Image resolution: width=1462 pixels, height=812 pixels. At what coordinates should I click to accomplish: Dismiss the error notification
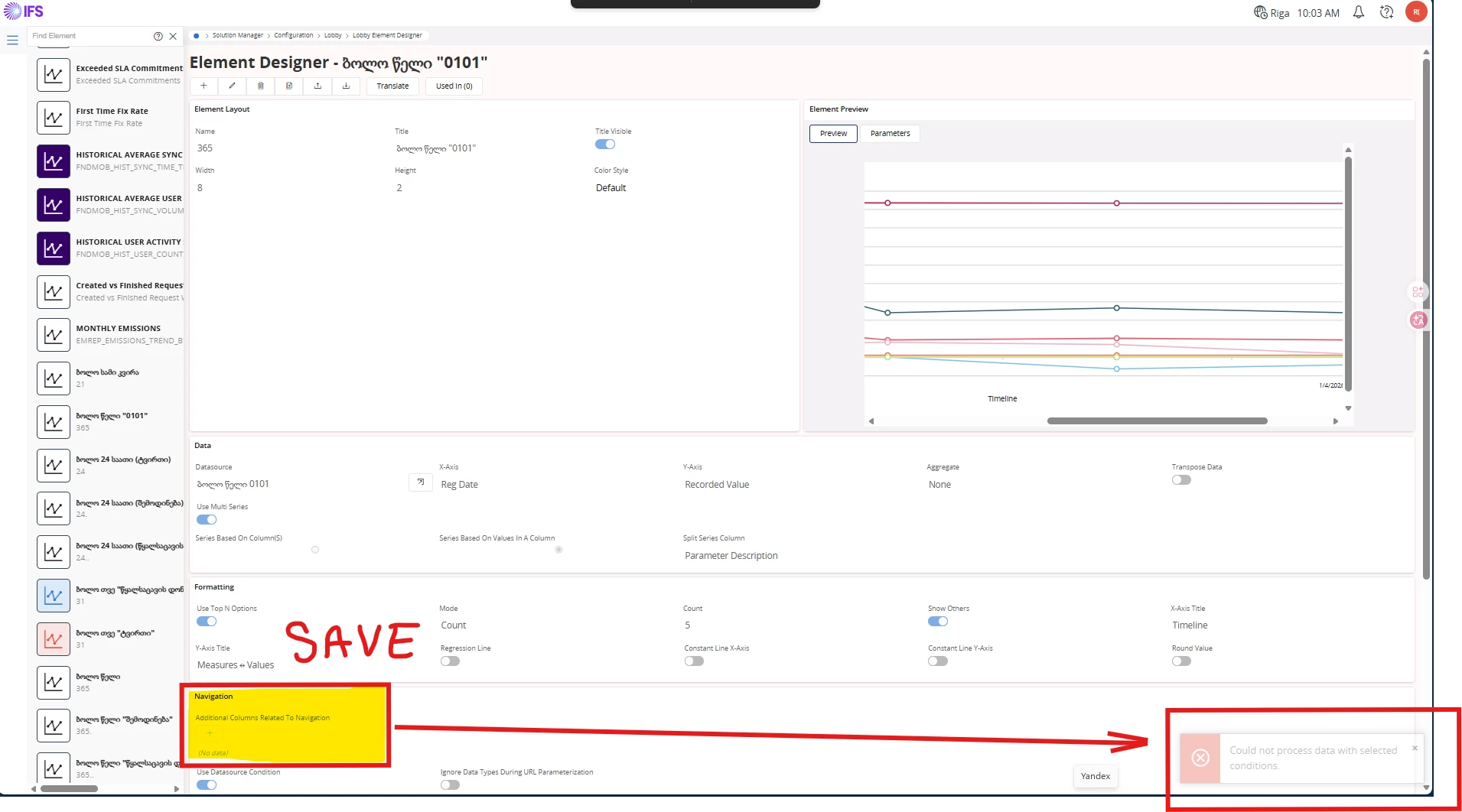1415,748
